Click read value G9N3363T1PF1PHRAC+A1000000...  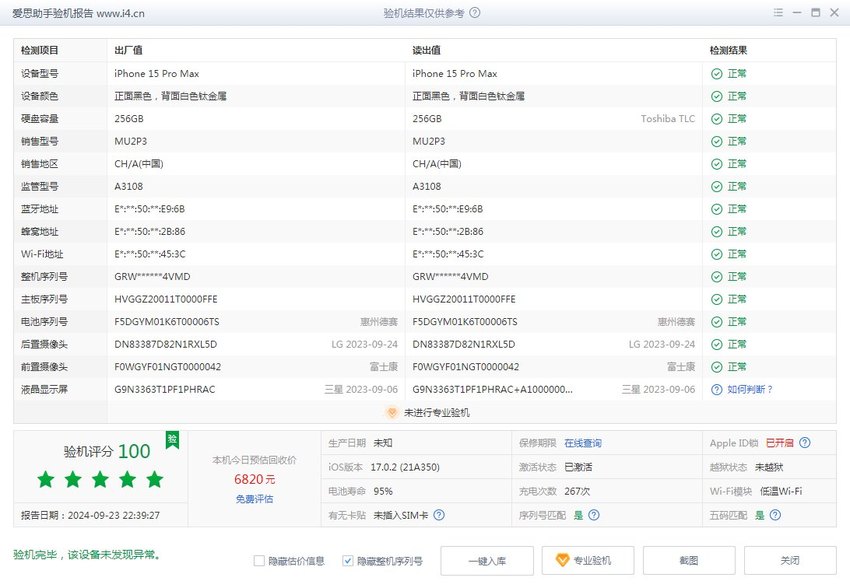click(493, 390)
